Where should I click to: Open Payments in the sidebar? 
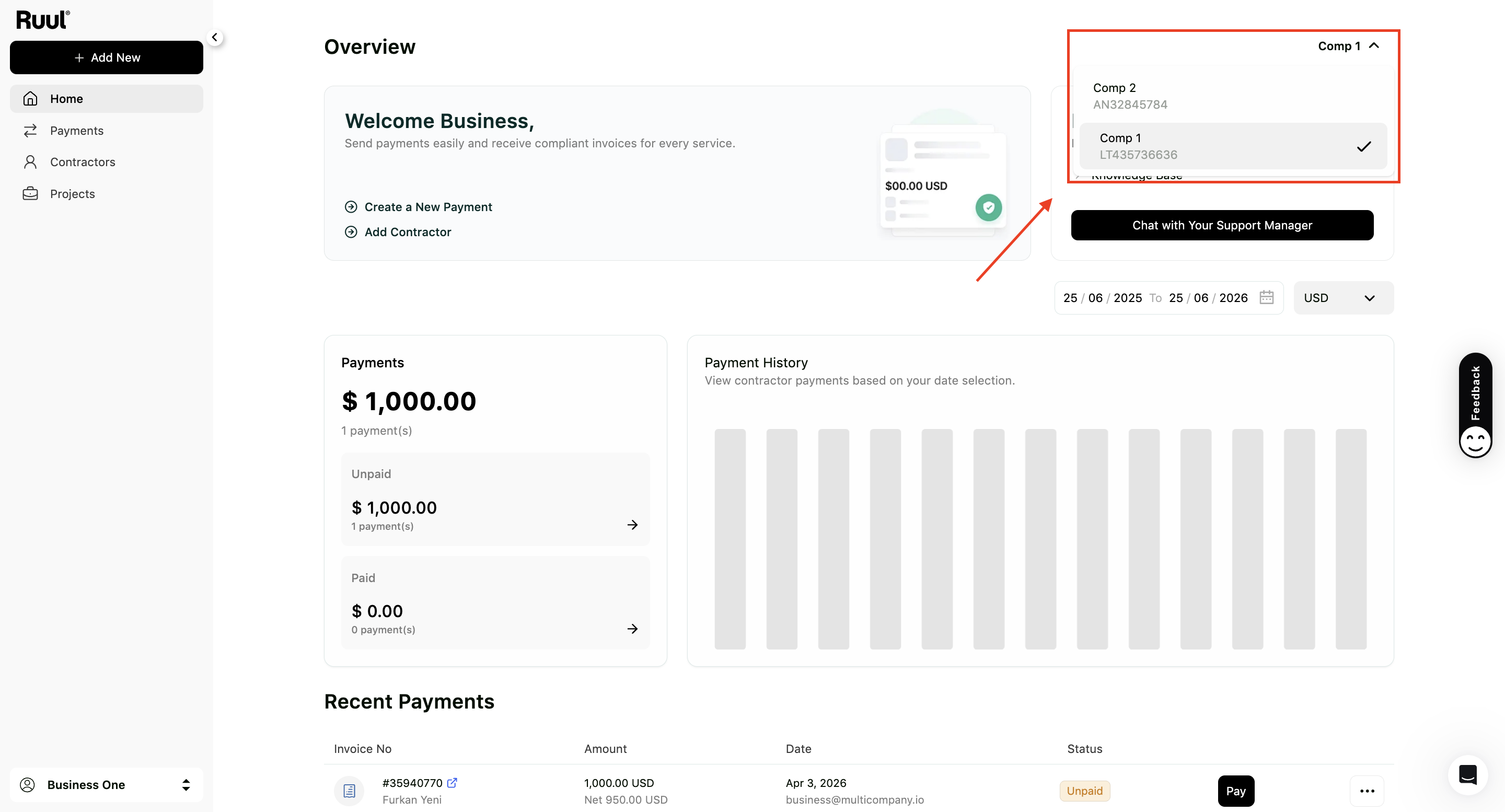tap(106, 130)
